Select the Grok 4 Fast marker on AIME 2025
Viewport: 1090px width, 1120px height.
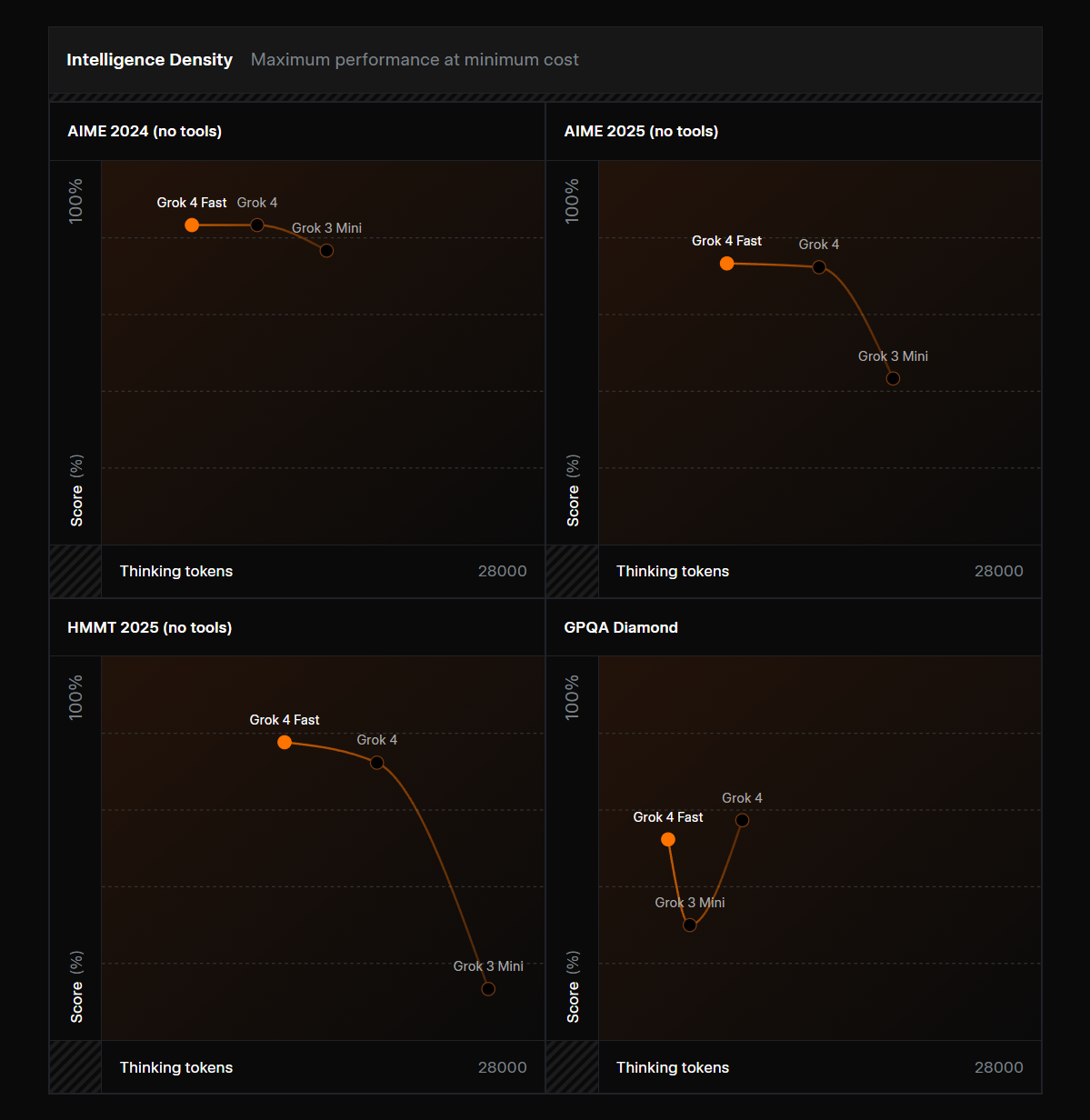pos(726,264)
